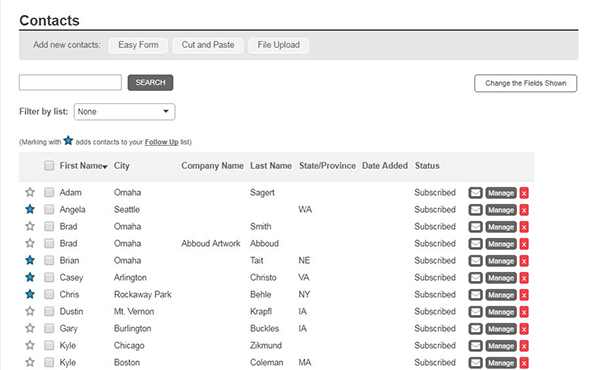This screenshot has height=370, width=600.
Task: Check the box next to Angela
Action: (x=49, y=209)
